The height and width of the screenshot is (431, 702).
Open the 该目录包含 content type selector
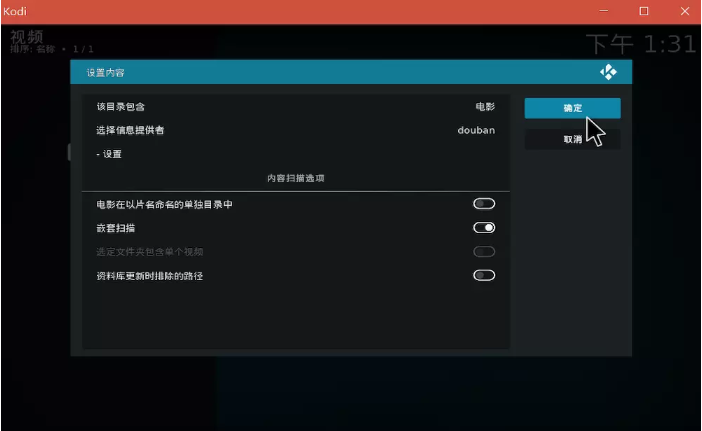coord(295,106)
